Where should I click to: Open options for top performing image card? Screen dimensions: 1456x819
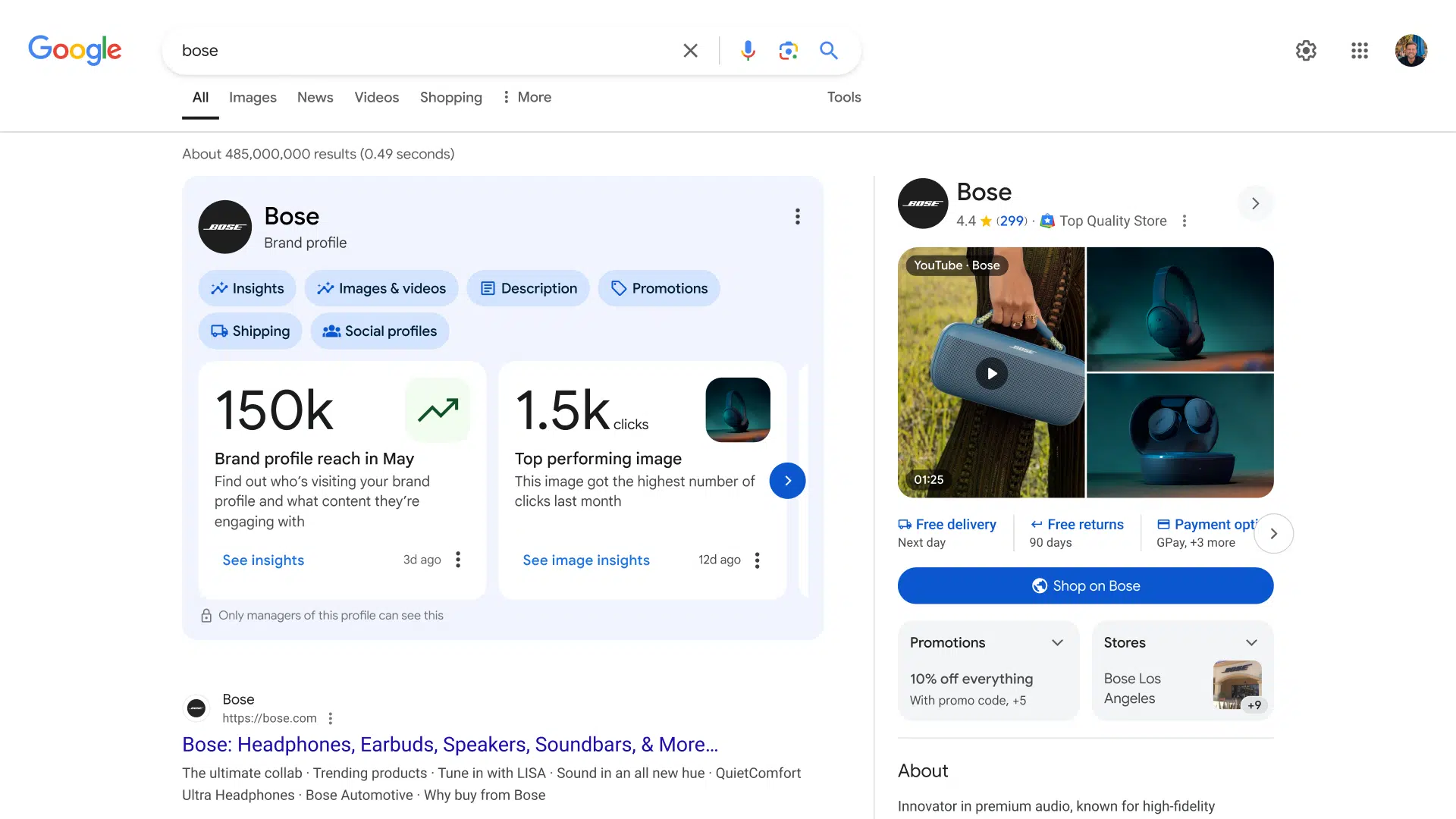[757, 560]
